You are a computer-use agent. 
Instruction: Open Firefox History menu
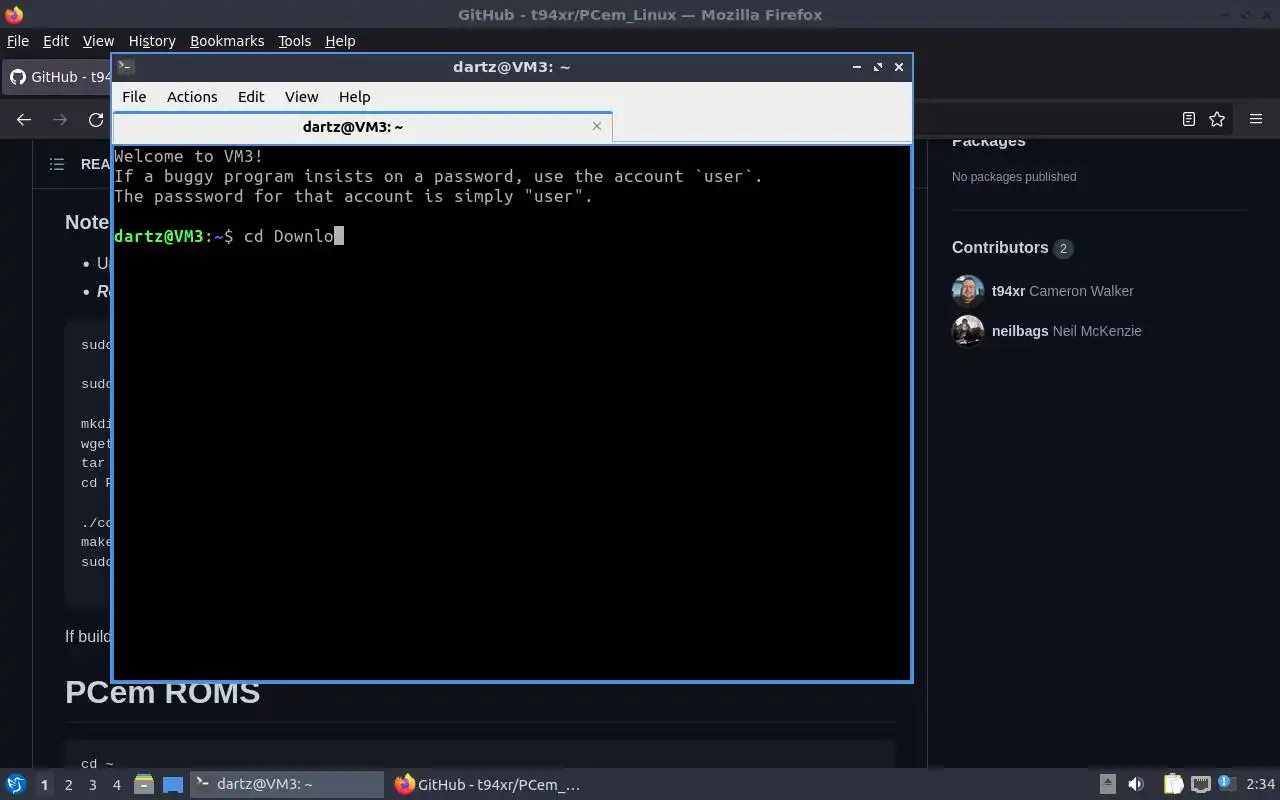tap(152, 41)
